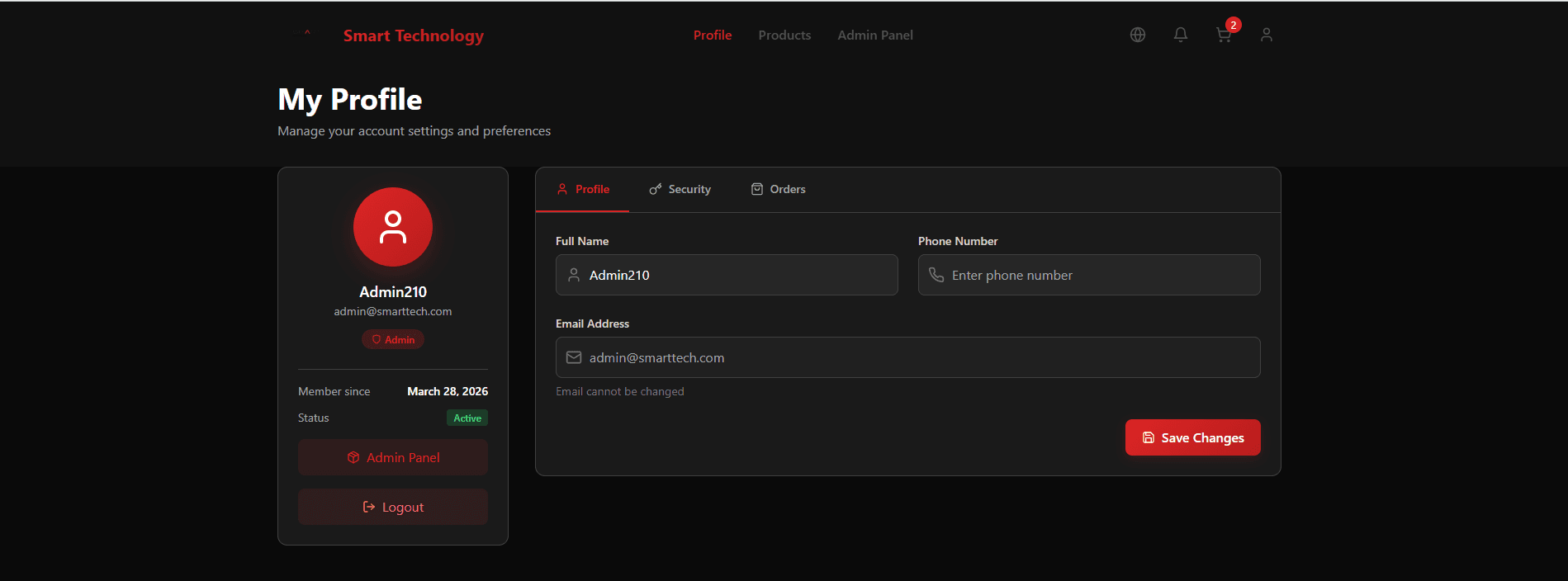Open the notifications bell
The height and width of the screenshot is (581, 1568).
[1181, 35]
